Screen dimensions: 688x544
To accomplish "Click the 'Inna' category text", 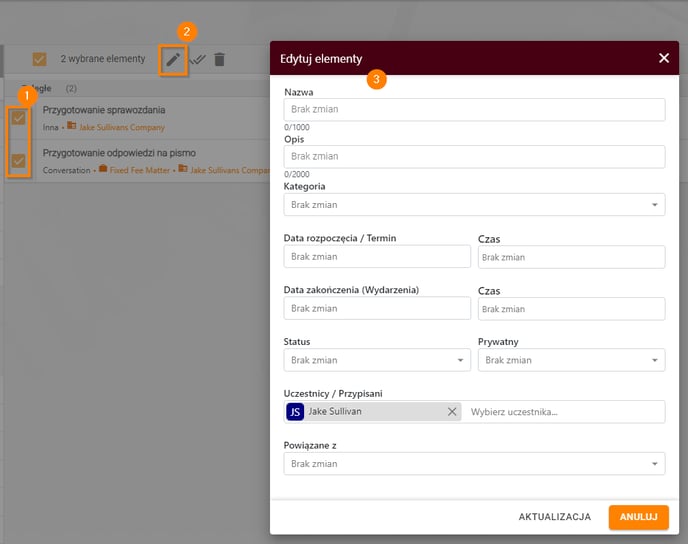I will [x=50, y=127].
